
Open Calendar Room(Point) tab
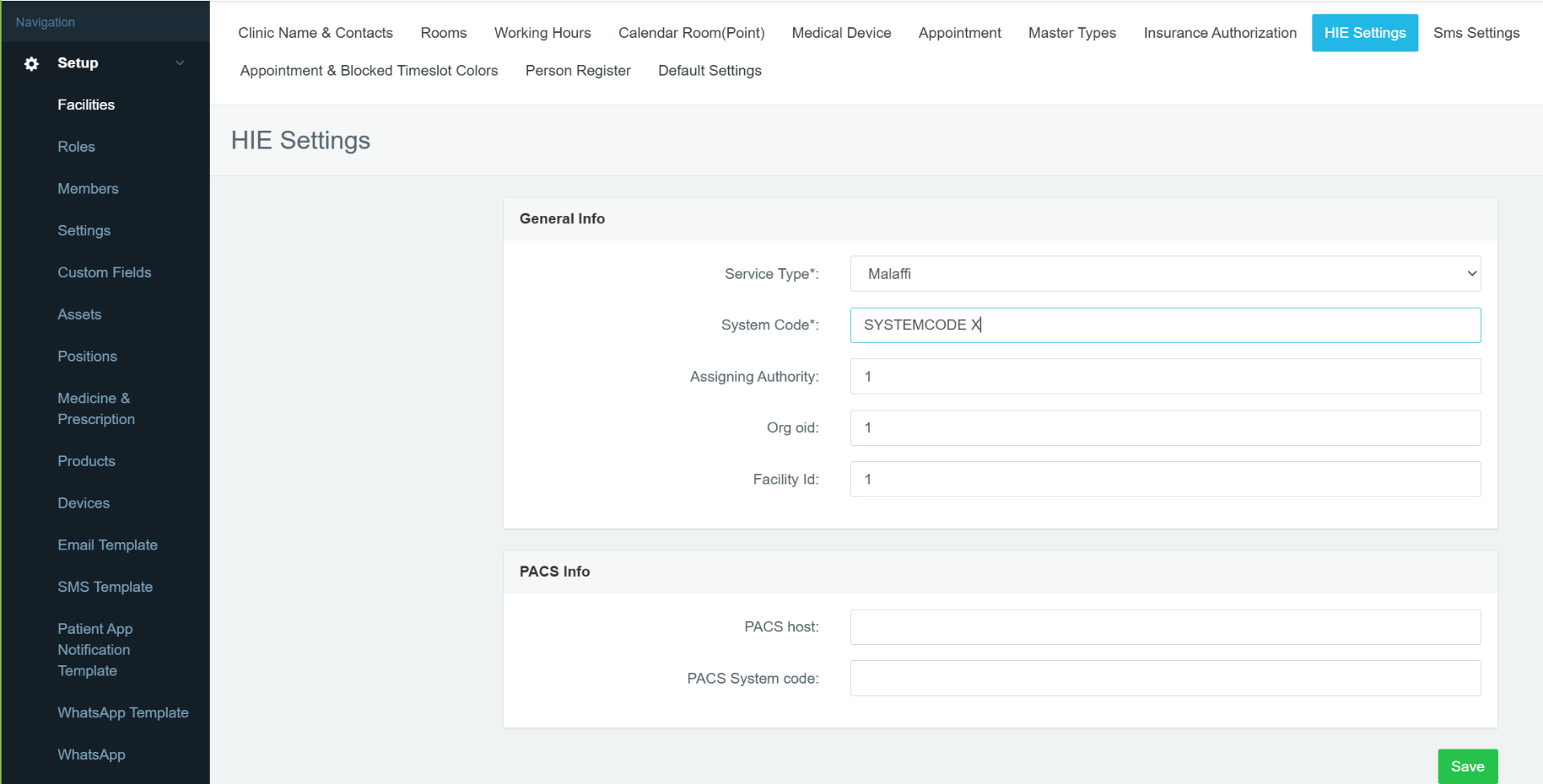point(692,33)
